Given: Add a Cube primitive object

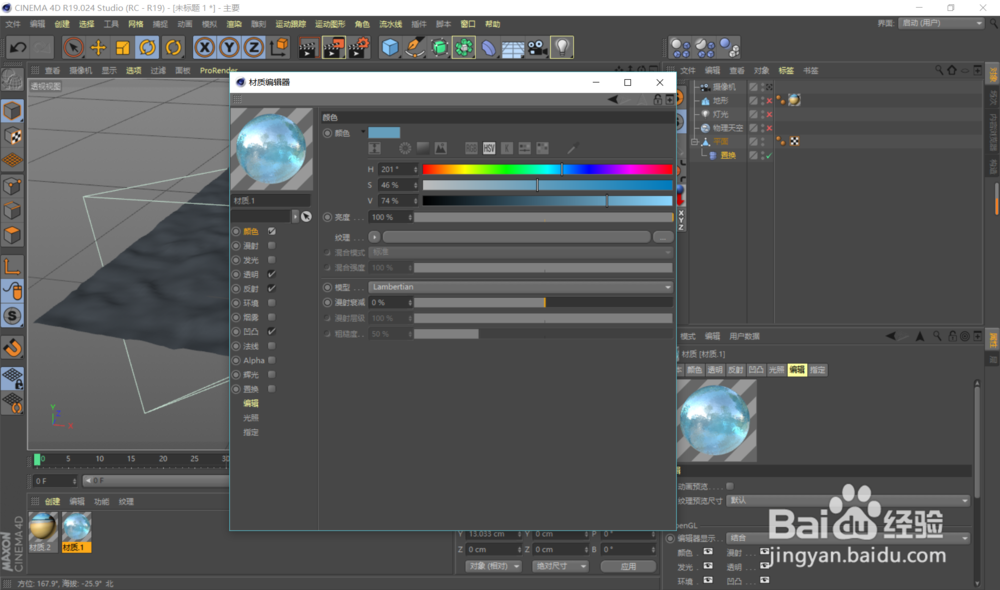Looking at the screenshot, I should click(390, 47).
